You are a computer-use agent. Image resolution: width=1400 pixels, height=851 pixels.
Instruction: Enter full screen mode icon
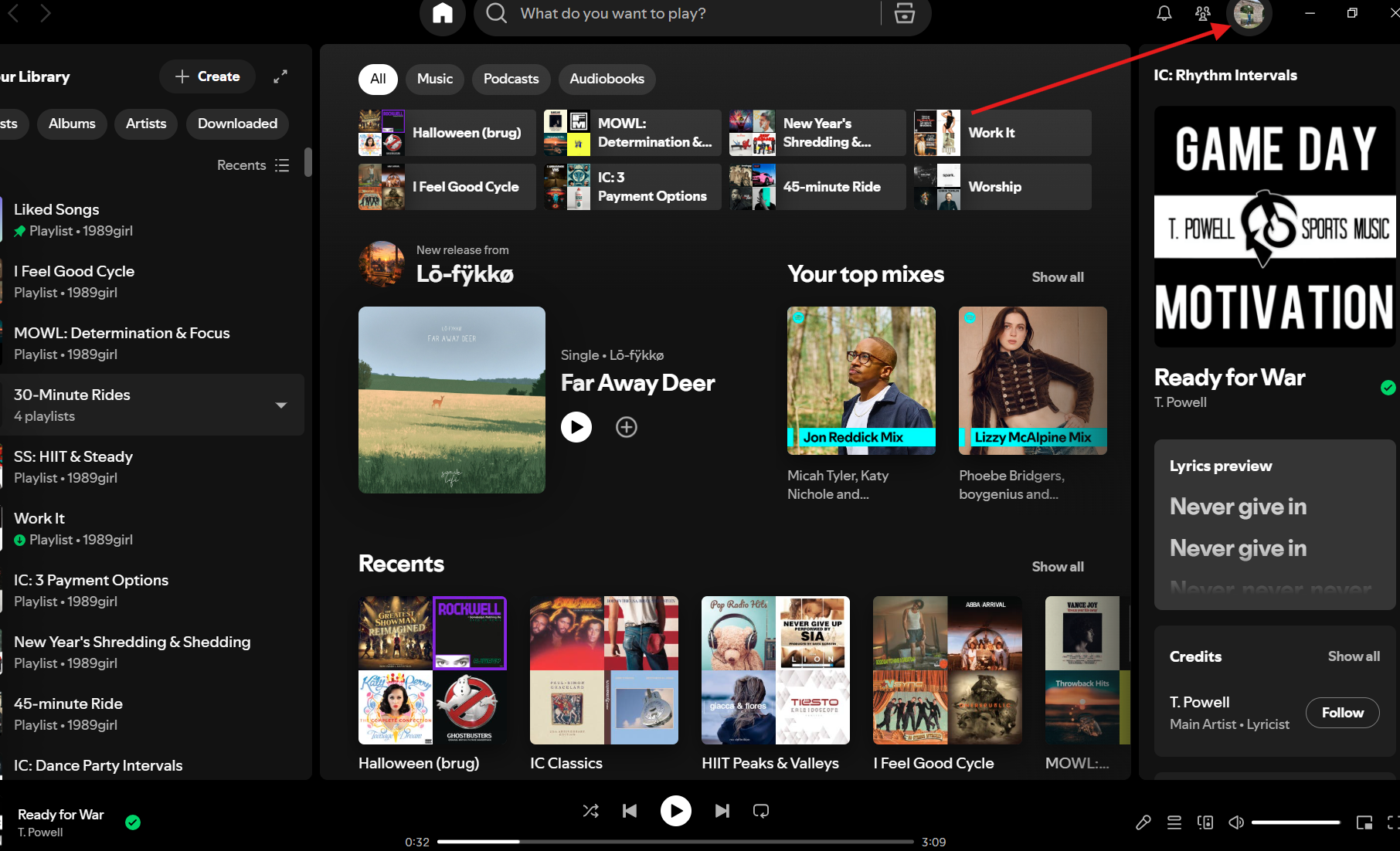(1392, 822)
